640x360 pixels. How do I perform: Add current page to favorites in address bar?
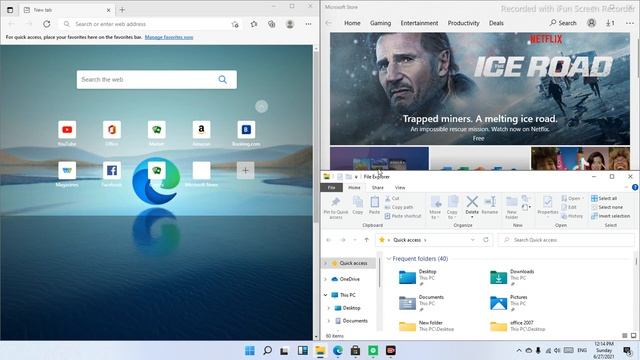click(x=235, y=24)
